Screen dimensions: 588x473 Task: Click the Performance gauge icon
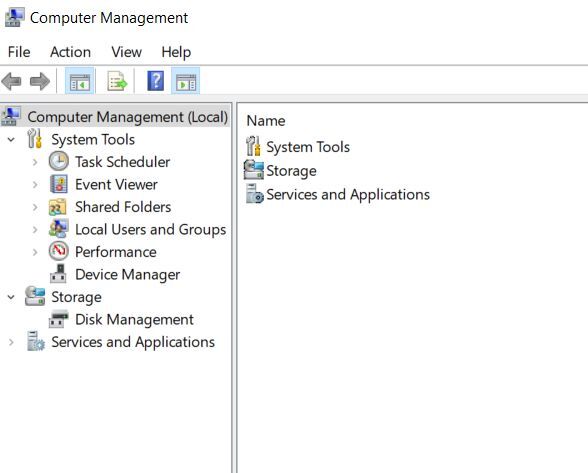59,251
